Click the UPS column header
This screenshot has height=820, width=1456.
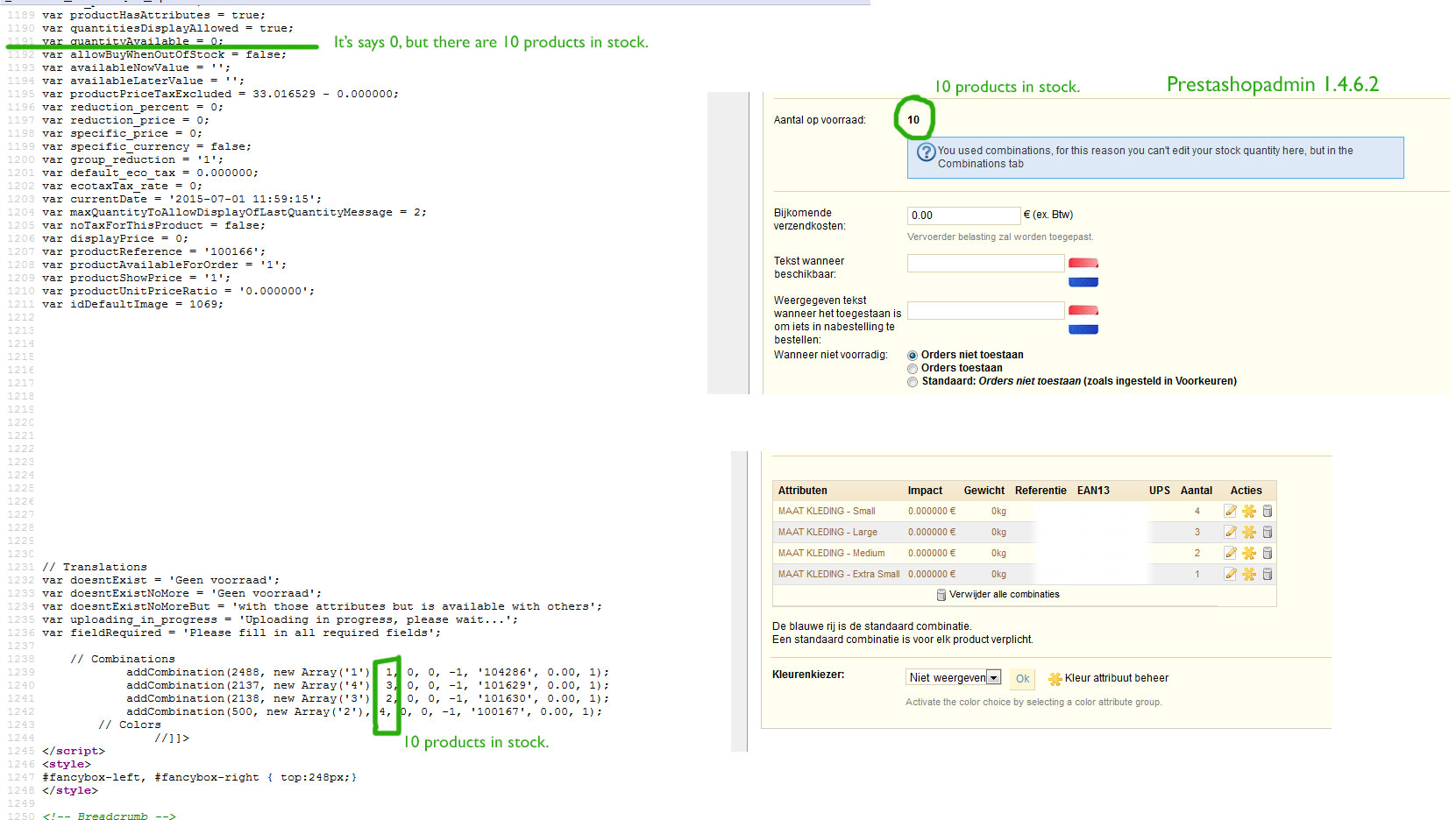click(x=1160, y=491)
